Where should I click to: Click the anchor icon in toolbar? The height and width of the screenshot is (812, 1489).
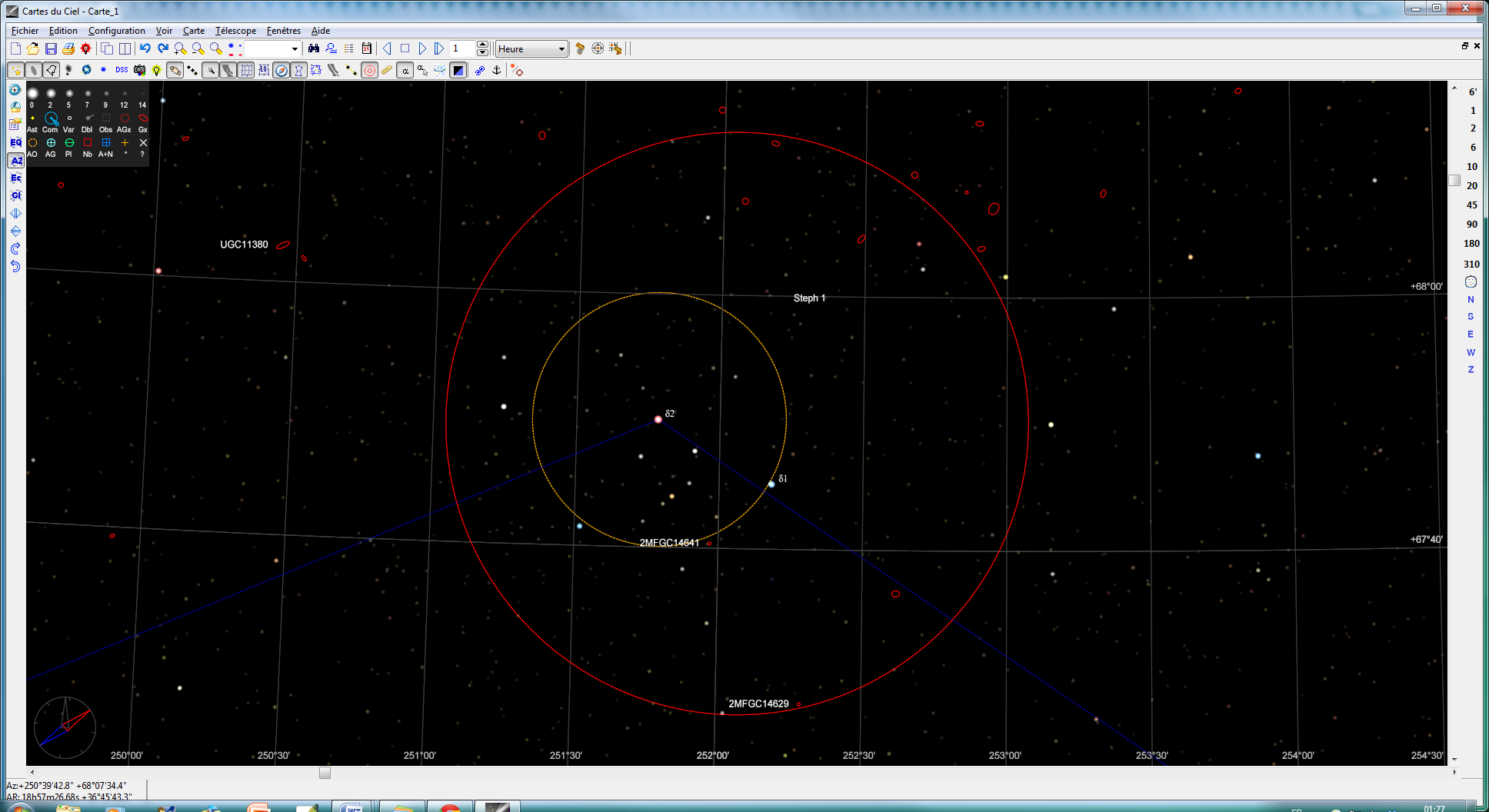(x=497, y=70)
